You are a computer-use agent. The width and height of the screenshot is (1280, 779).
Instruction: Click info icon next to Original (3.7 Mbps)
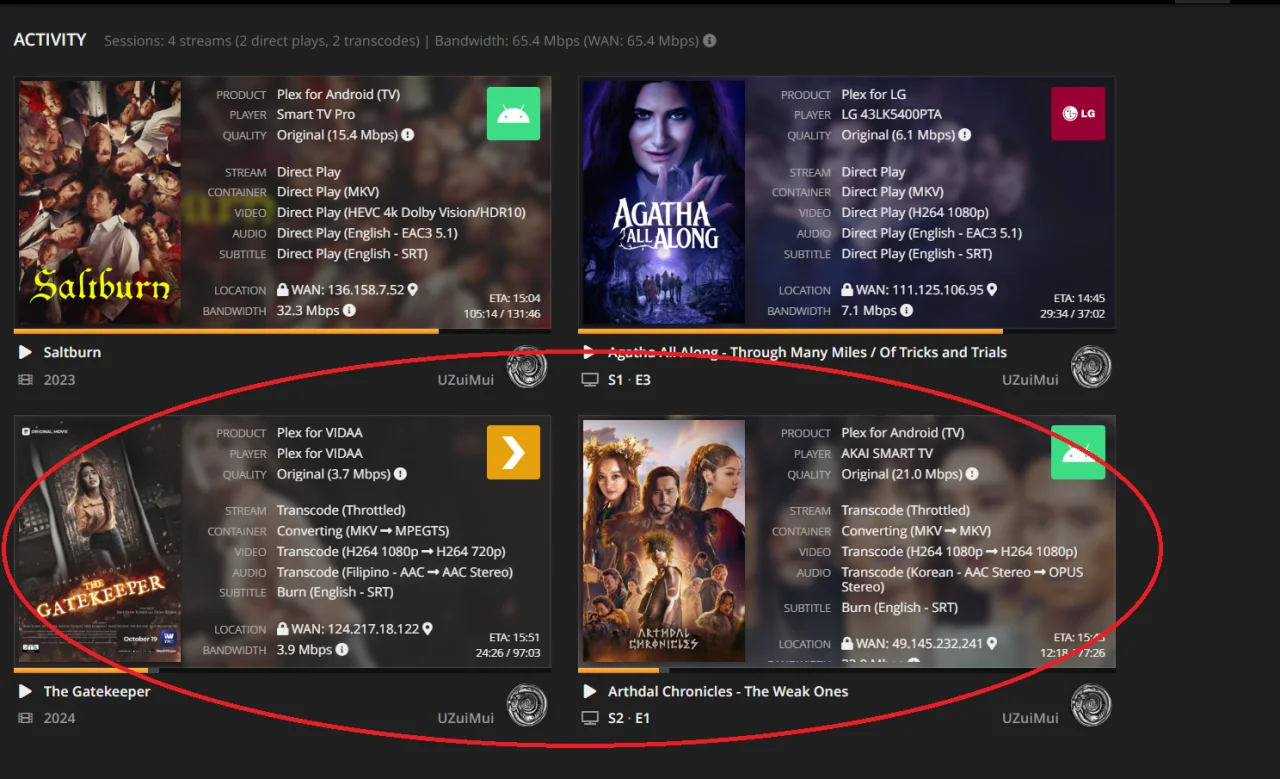400,474
